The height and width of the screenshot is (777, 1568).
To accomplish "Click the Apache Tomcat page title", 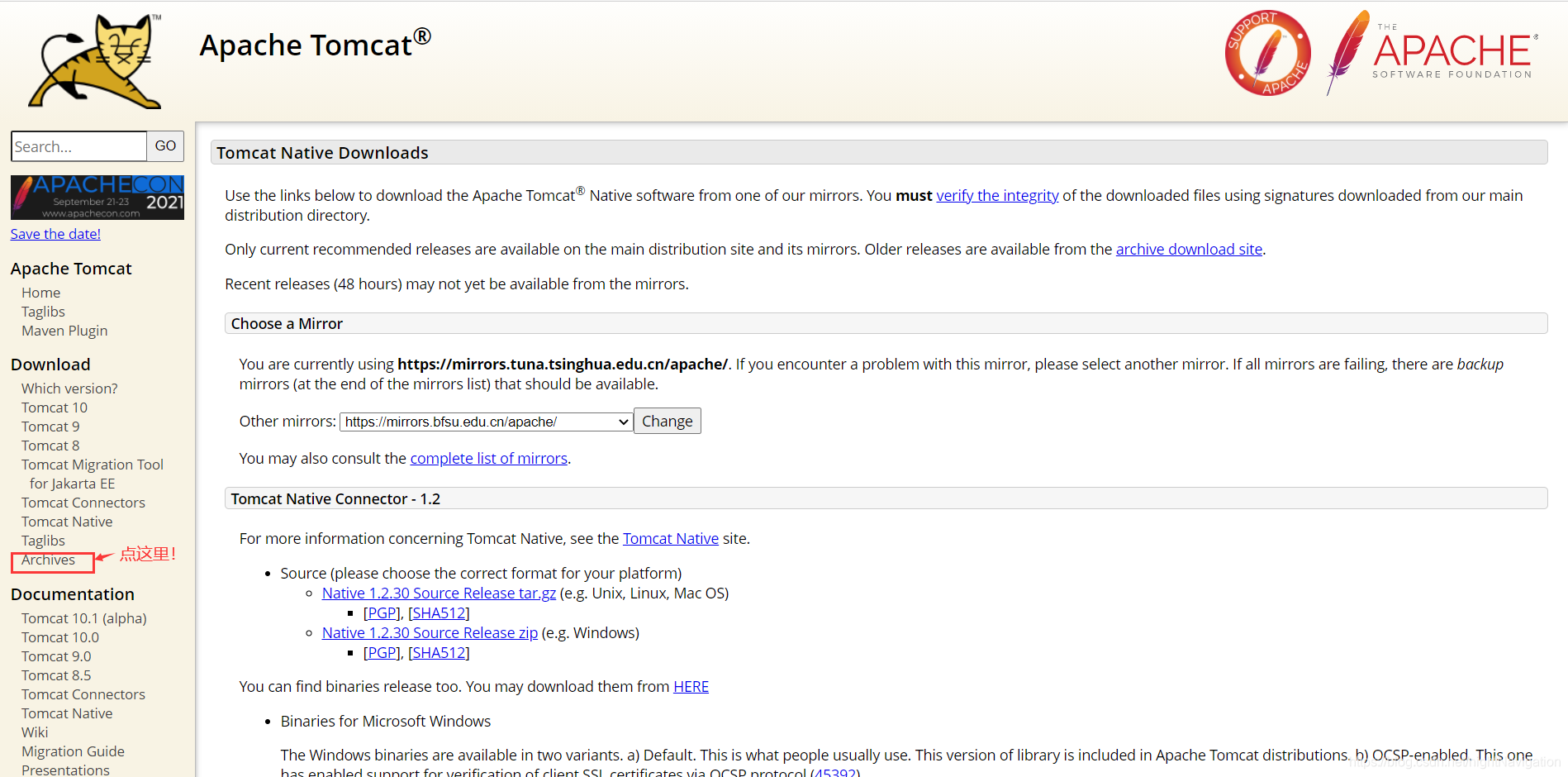I will click(315, 44).
